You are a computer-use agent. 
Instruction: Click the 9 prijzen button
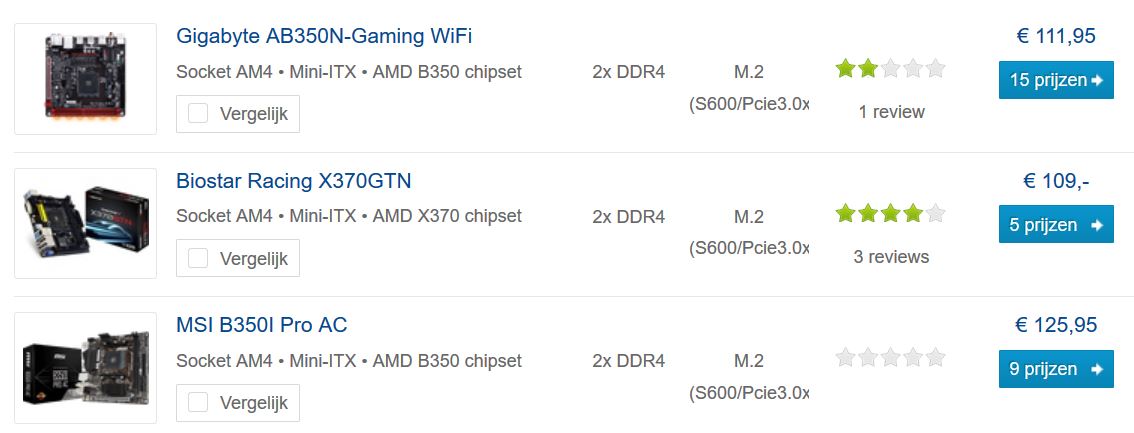point(1056,369)
